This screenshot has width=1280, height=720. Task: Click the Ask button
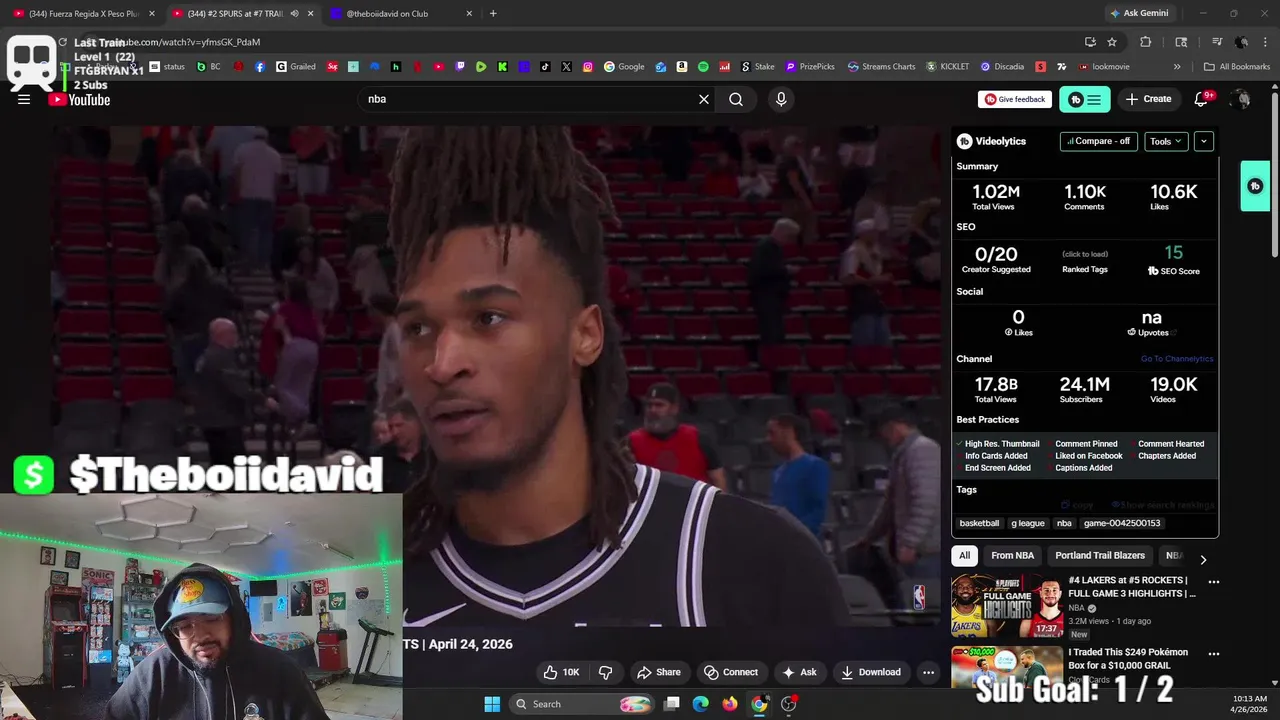[799, 672]
